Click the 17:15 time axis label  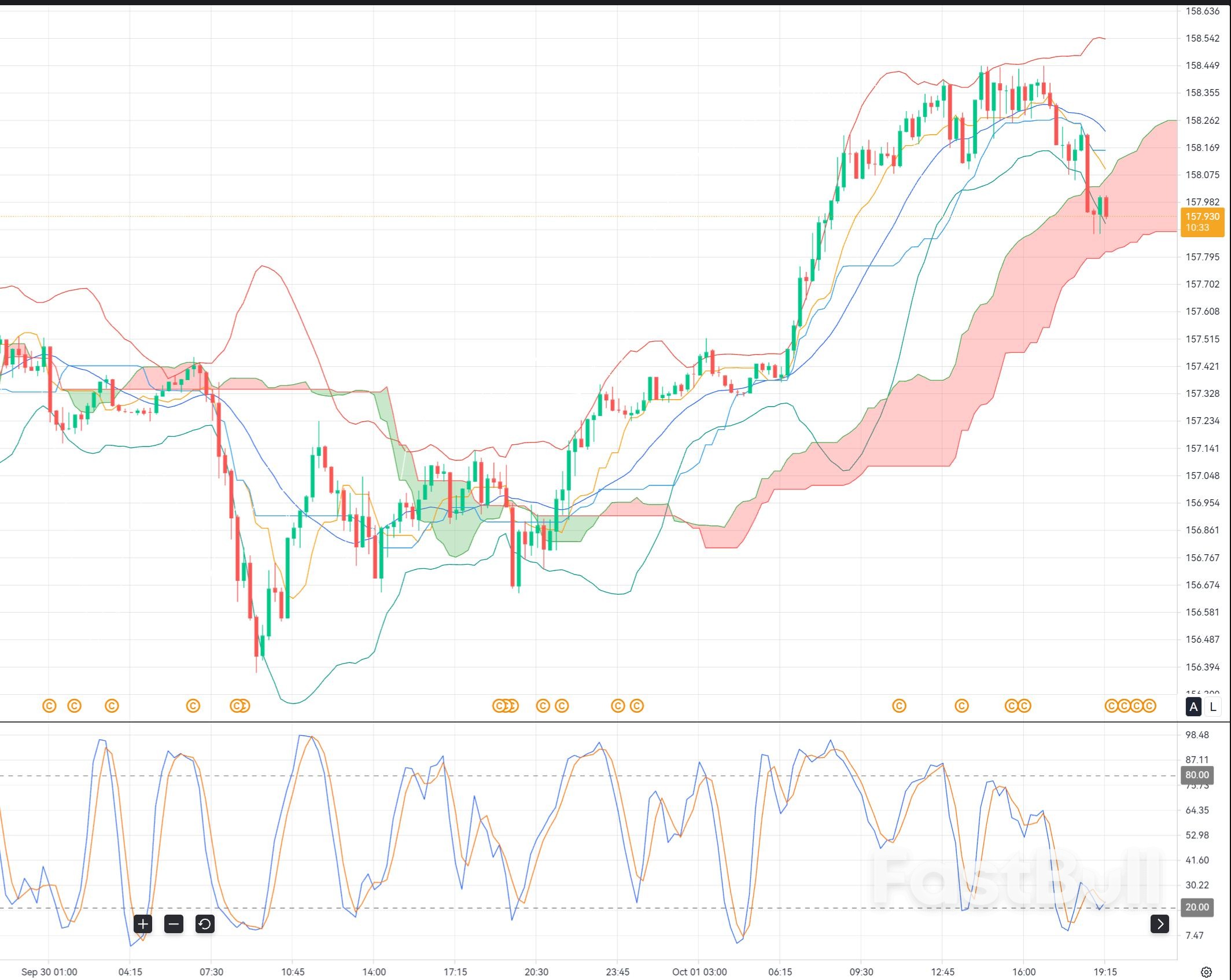tap(455, 972)
